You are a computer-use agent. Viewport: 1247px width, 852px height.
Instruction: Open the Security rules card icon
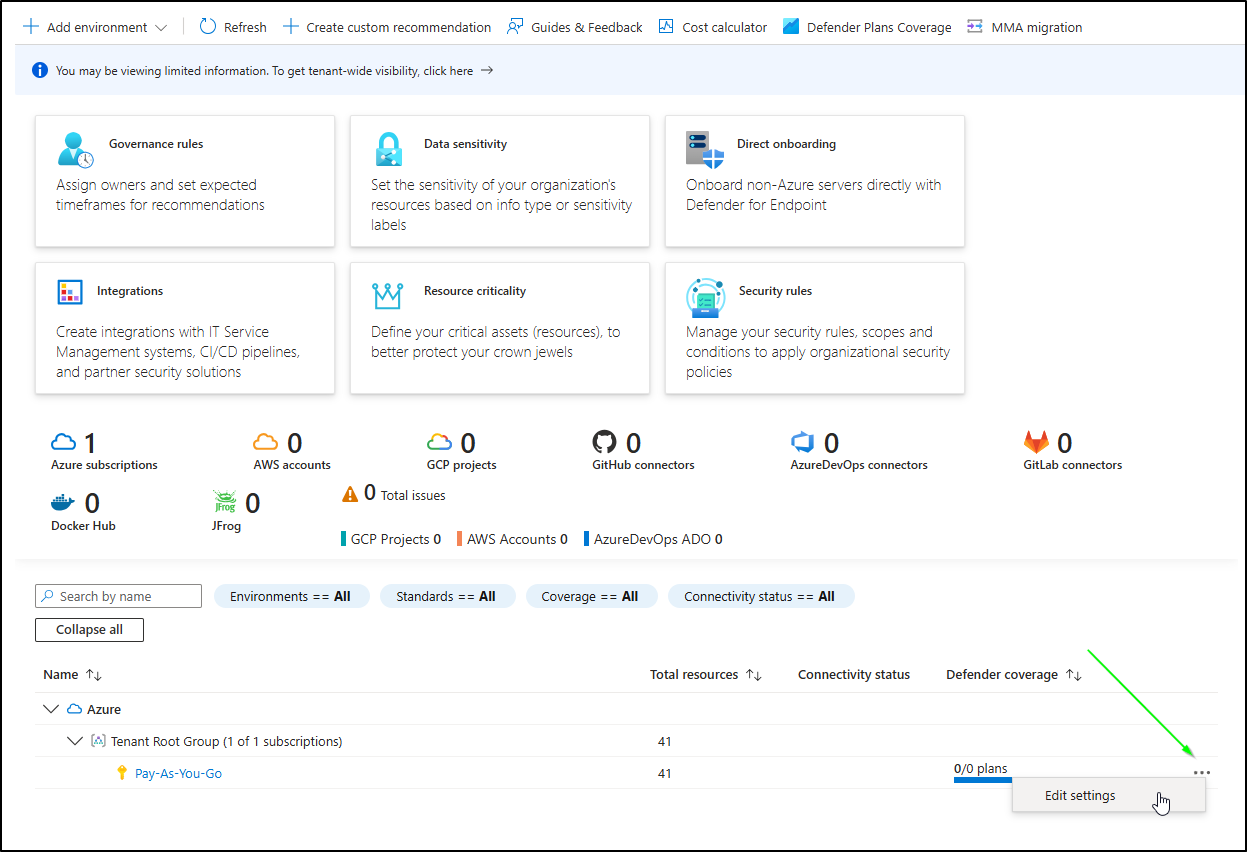point(706,298)
